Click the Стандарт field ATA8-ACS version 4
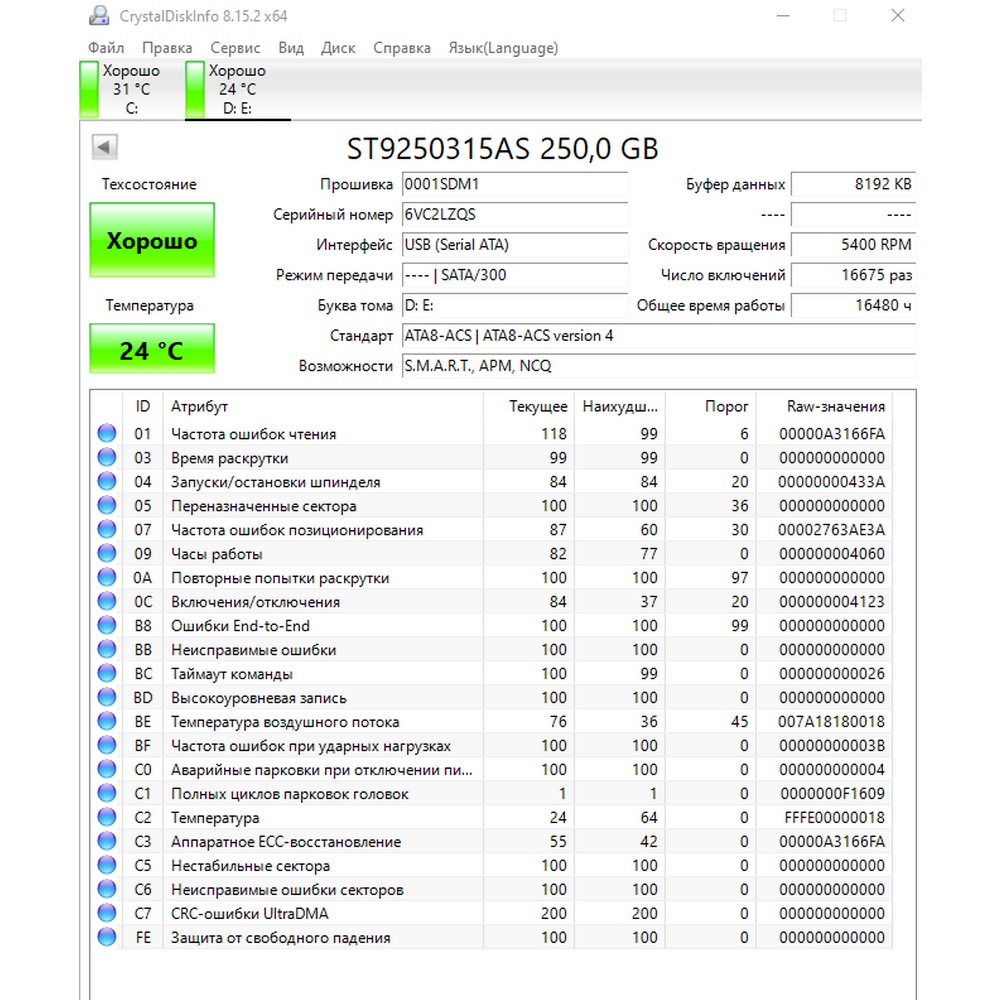The image size is (1000, 1000). (x=659, y=336)
